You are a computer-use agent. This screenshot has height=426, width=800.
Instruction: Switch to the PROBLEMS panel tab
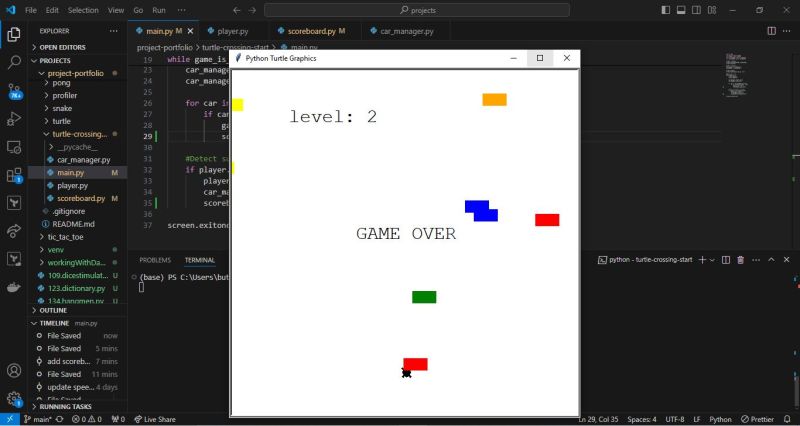pyautogui.click(x=155, y=260)
